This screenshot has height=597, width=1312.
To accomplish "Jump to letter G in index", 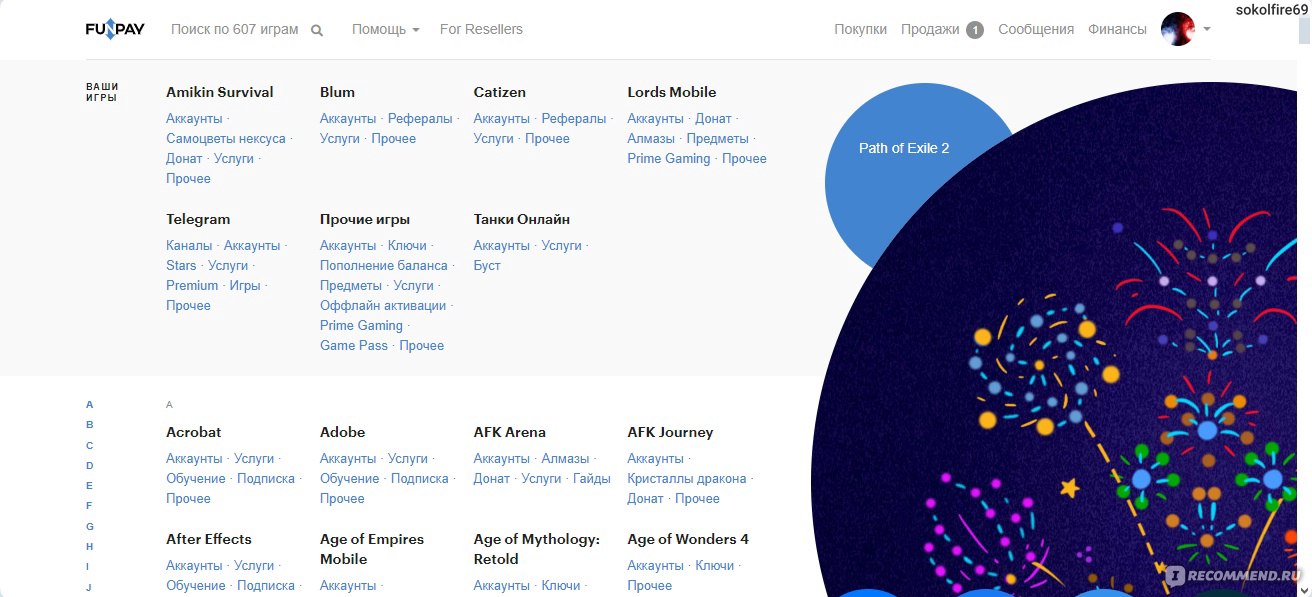I will [89, 526].
